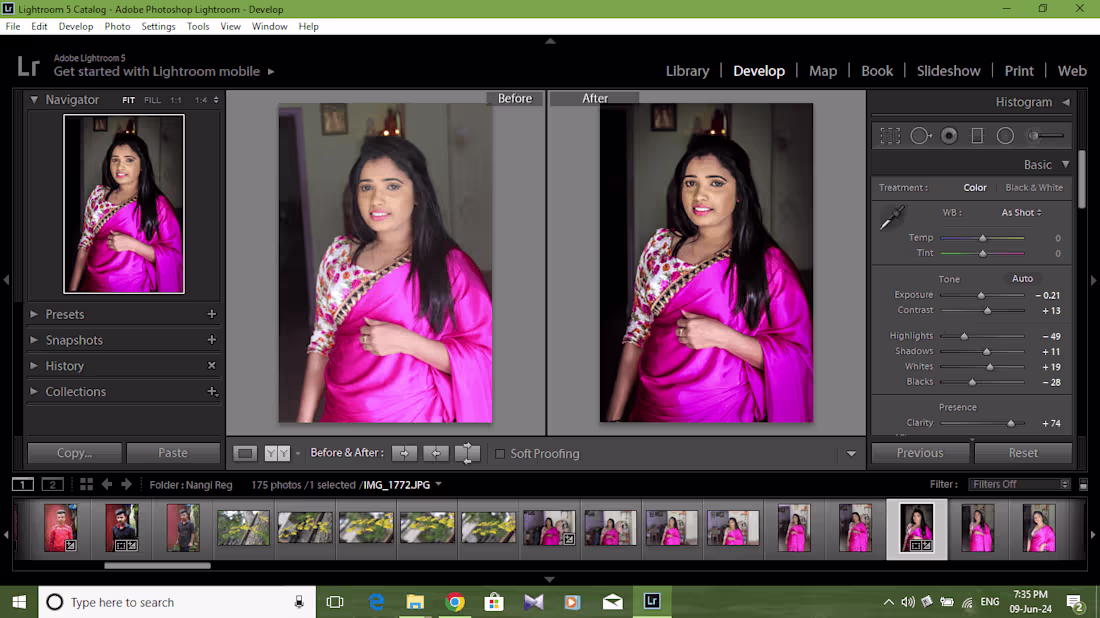Select the Spot Removal tool
The image size is (1100, 618).
pos(920,135)
